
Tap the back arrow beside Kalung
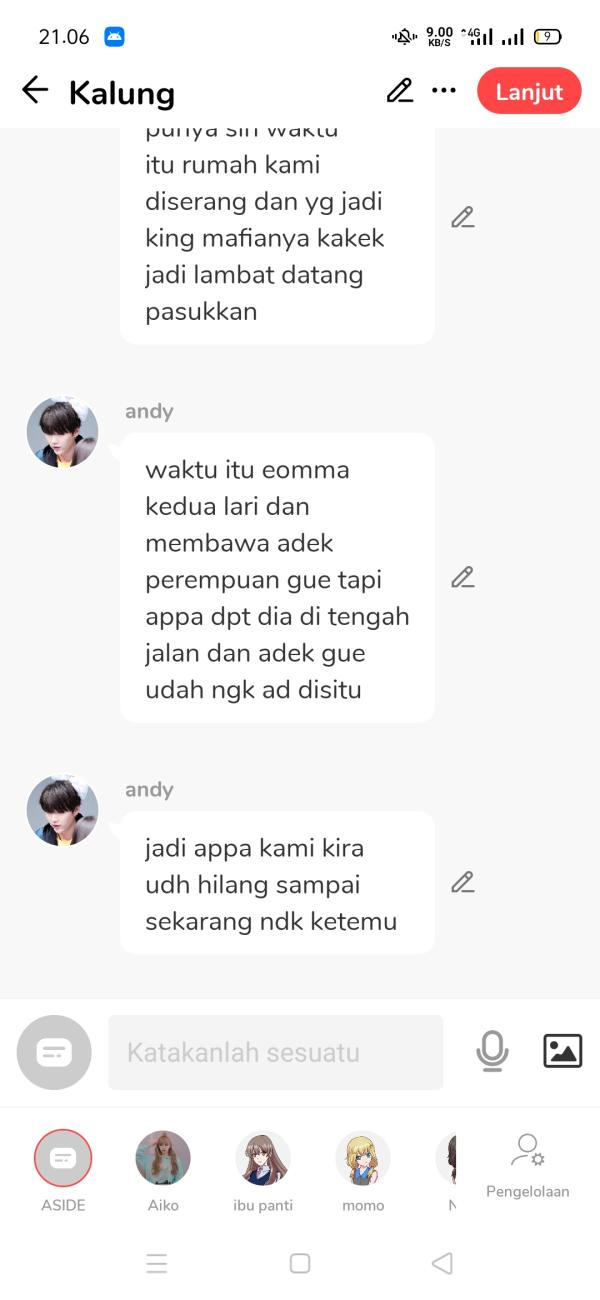35,91
